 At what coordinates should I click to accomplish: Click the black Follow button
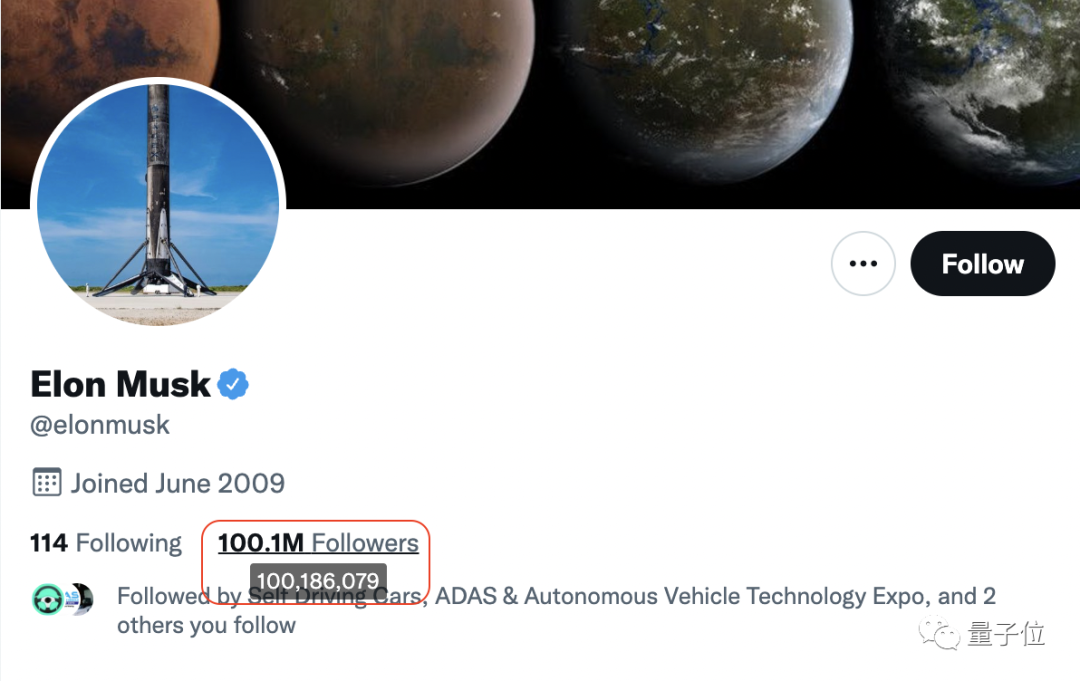coord(982,264)
